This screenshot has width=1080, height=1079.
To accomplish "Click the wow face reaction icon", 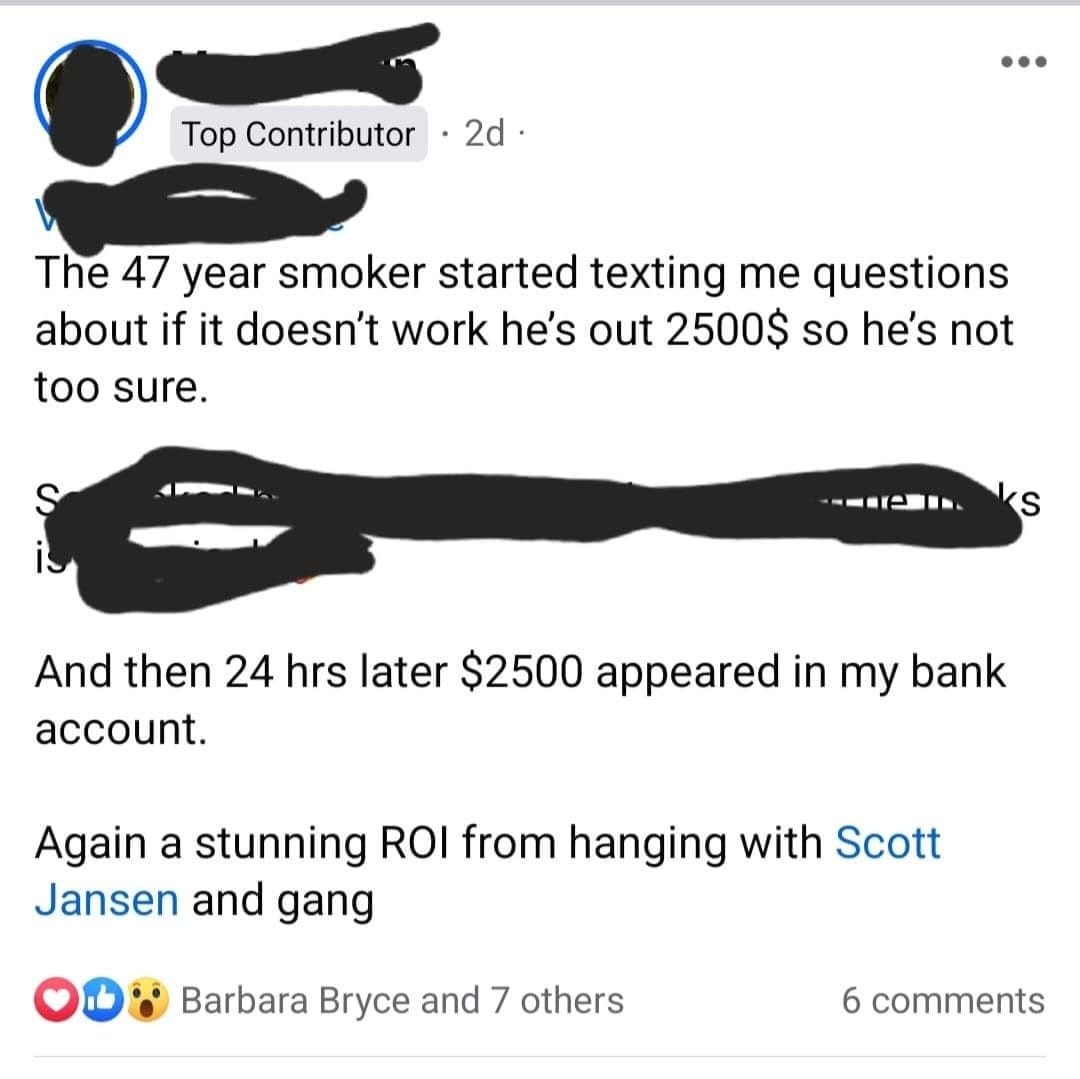I will tap(147, 1000).
